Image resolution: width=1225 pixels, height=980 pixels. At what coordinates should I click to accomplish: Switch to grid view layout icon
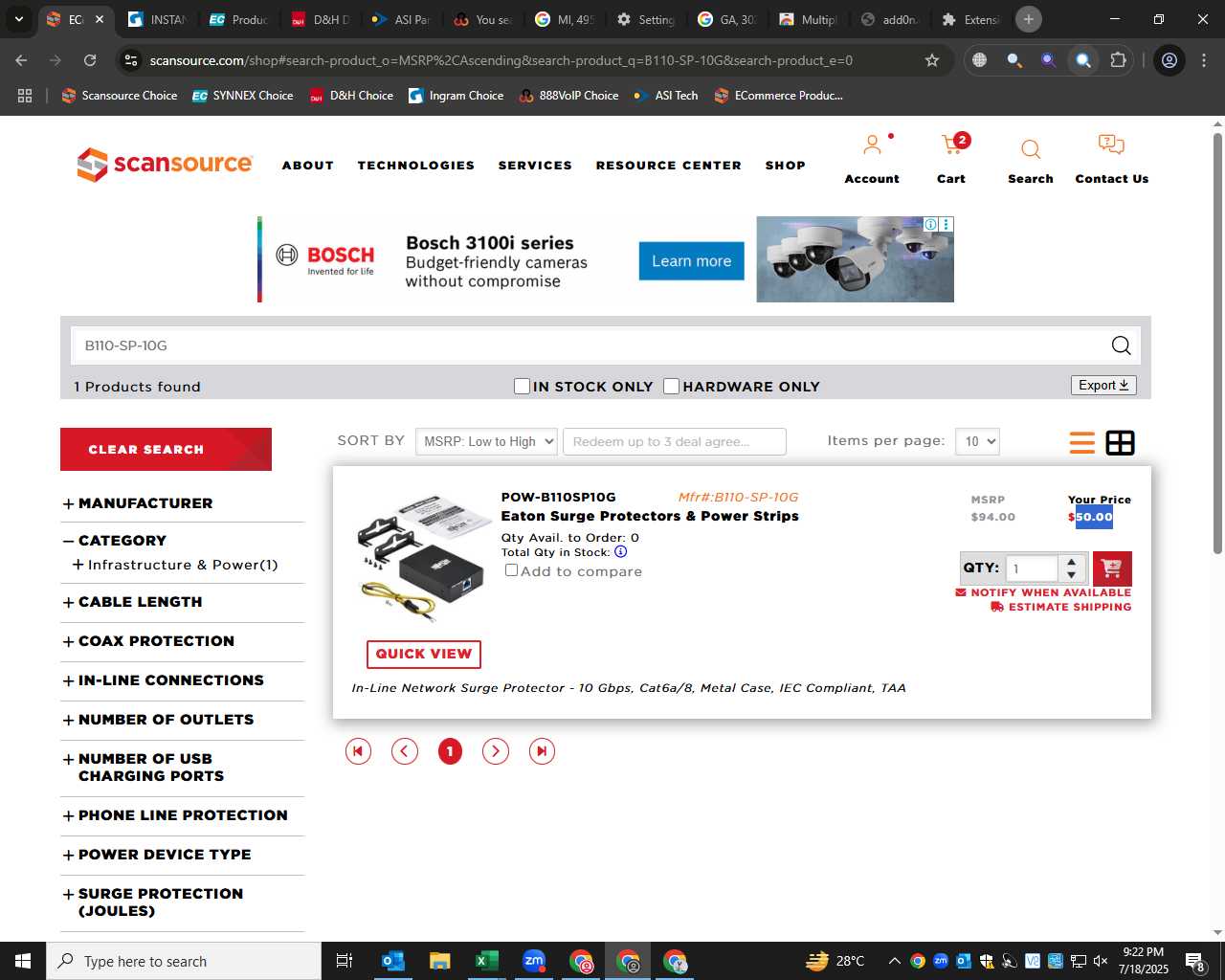point(1120,442)
